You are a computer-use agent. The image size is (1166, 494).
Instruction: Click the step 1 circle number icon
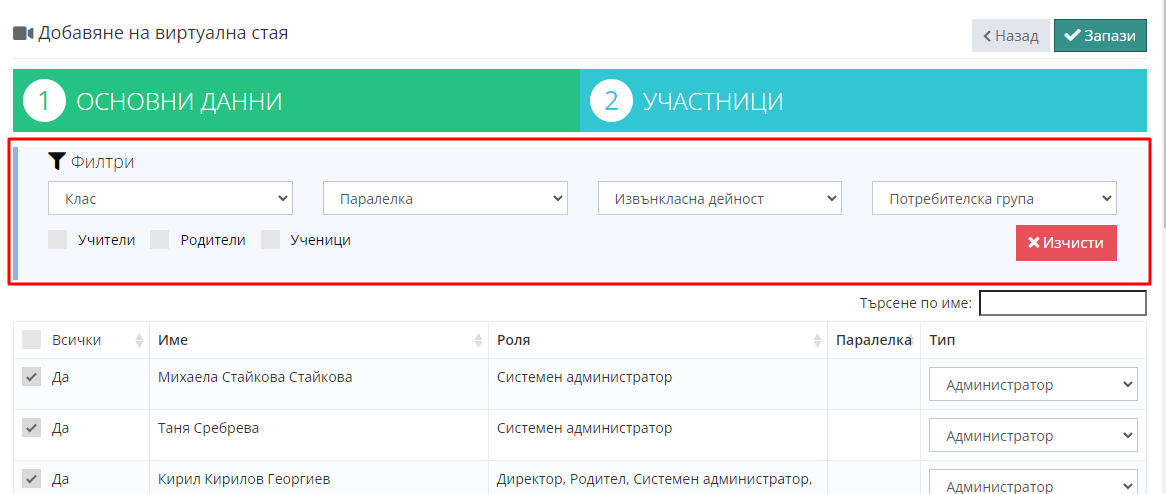44,101
